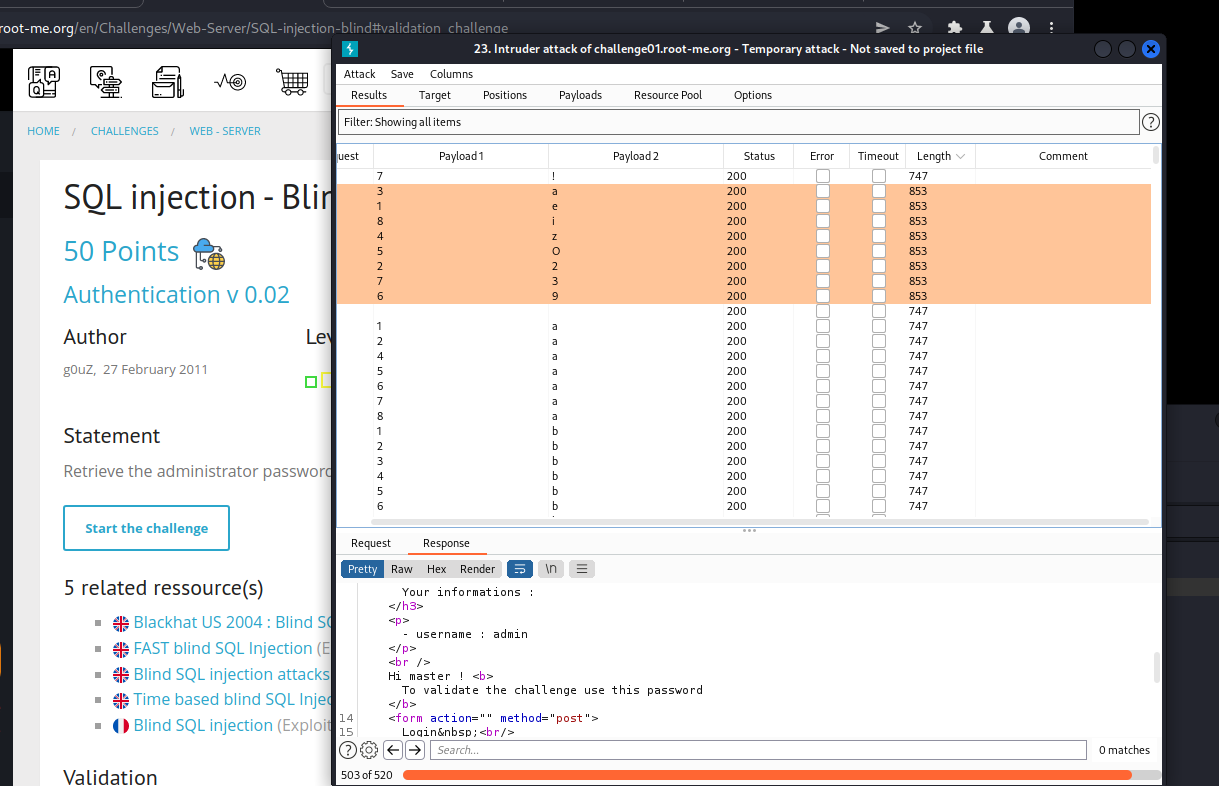Viewport: 1219px width, 786px height.
Task: Select the Render view of the response
Action: [478, 569]
